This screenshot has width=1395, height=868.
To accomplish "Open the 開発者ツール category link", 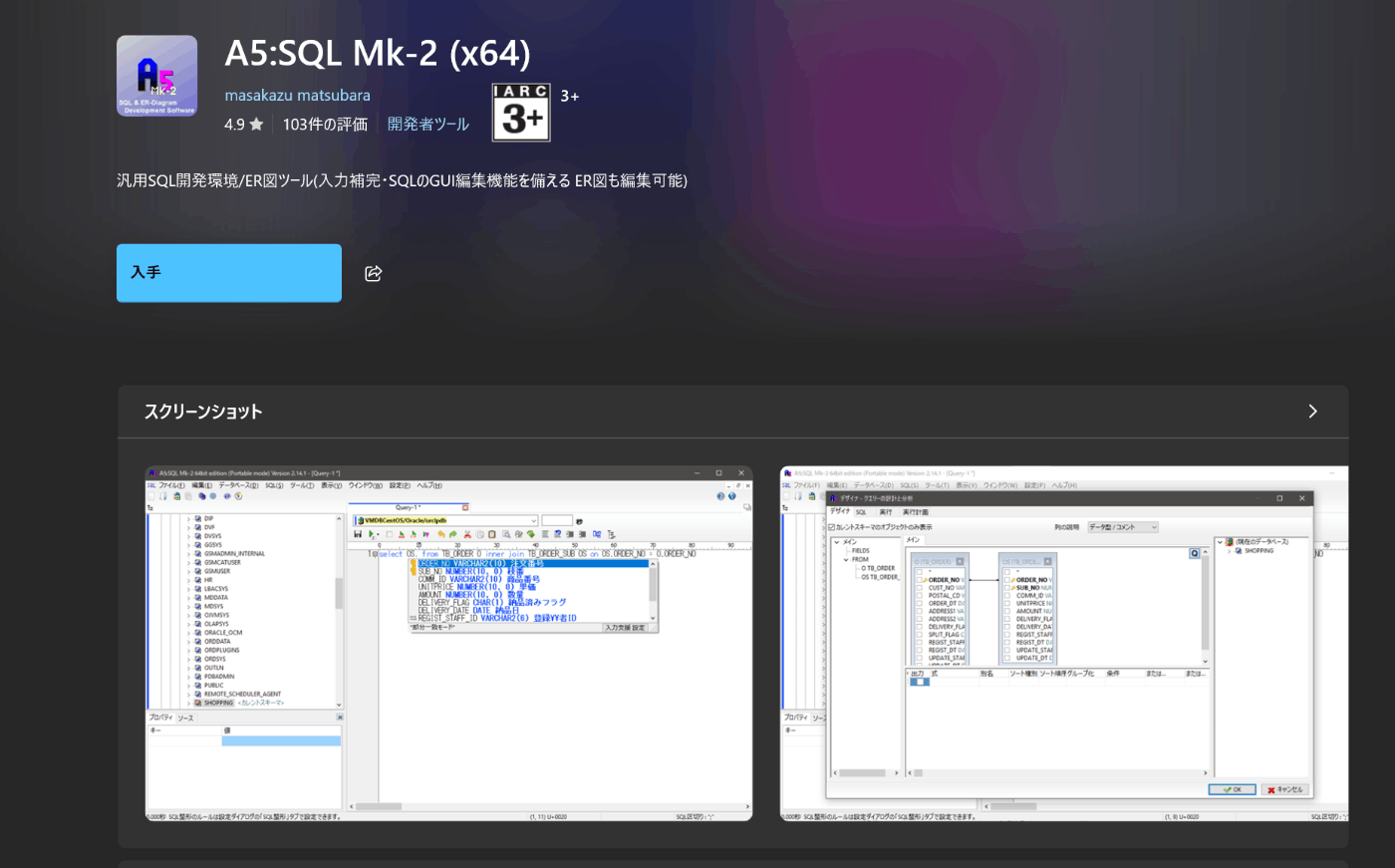I will click(x=428, y=124).
